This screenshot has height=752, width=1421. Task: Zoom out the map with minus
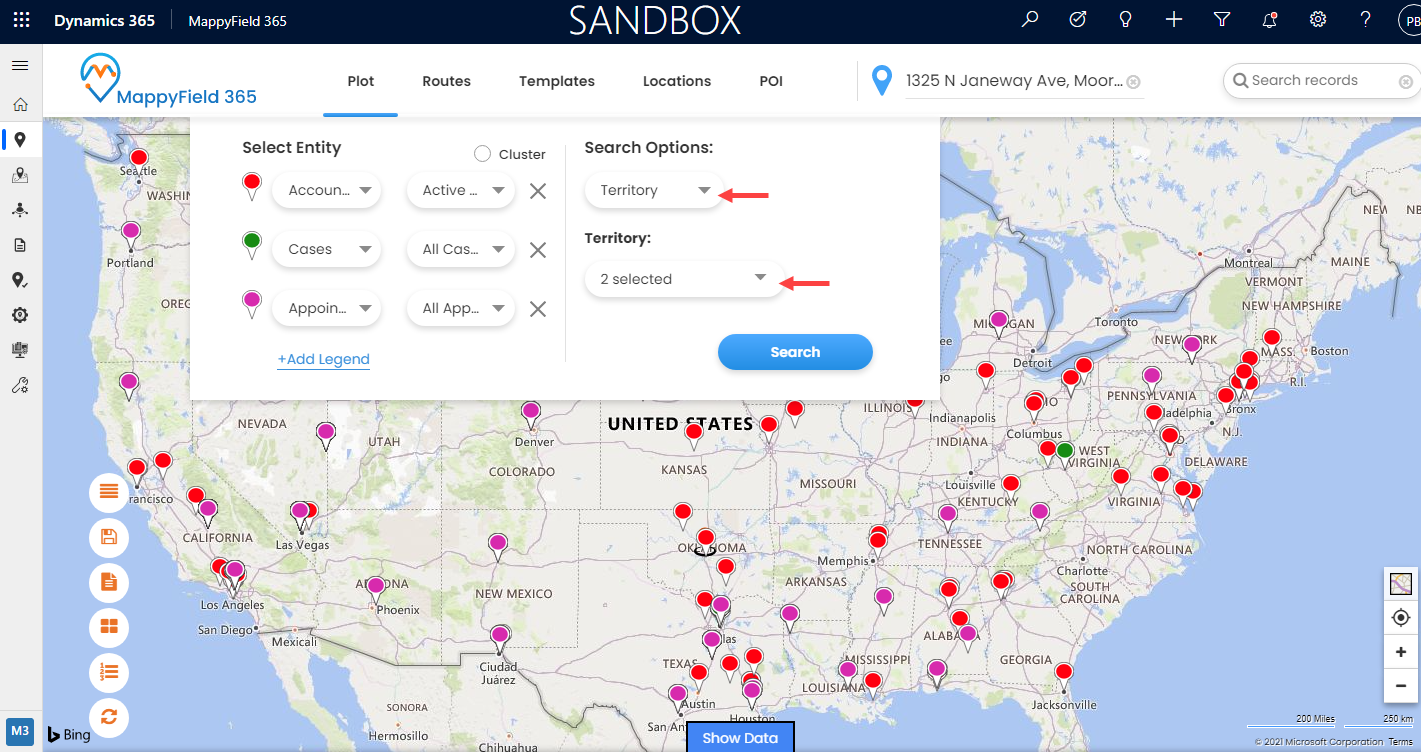click(x=1401, y=686)
